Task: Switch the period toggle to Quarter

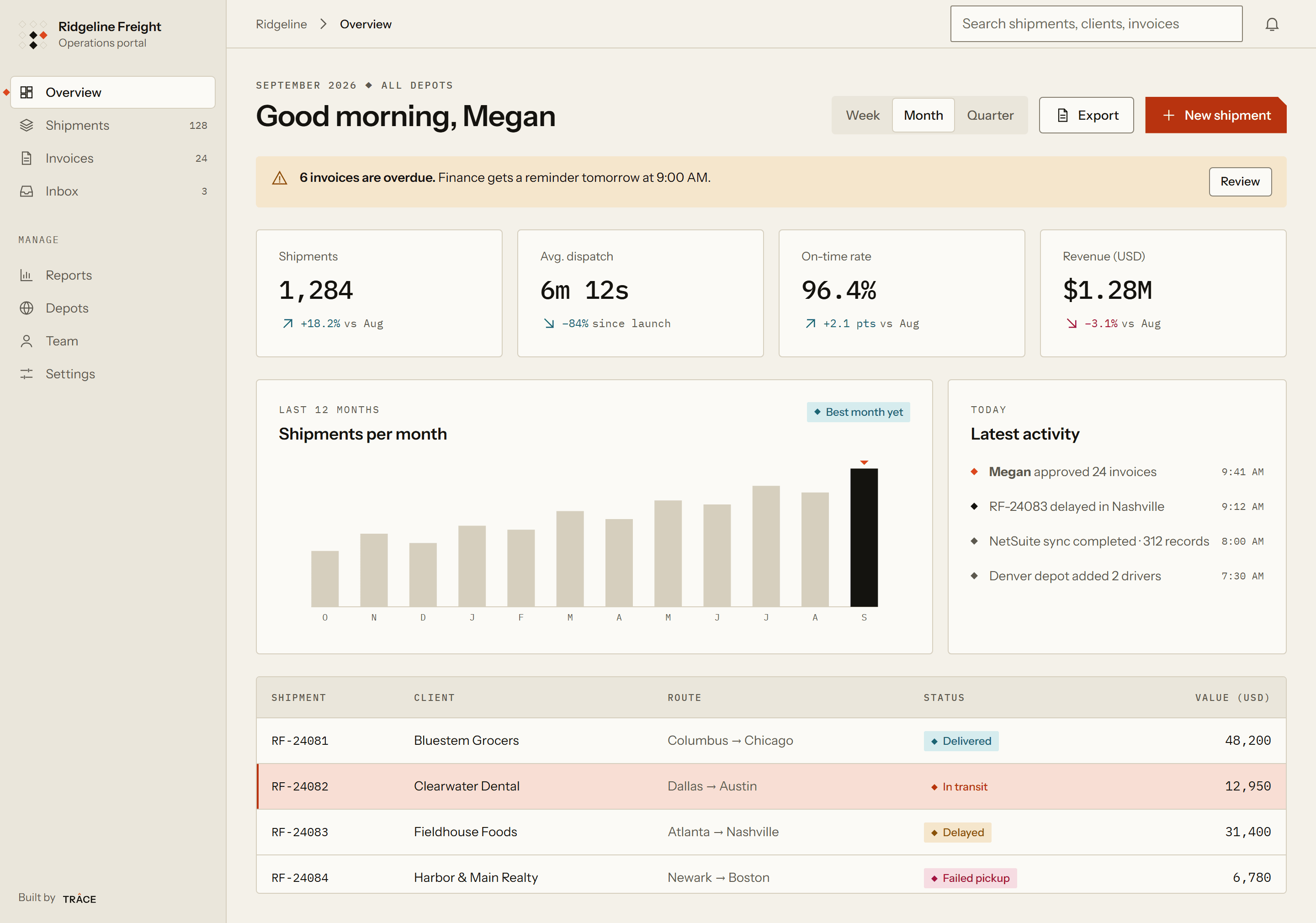Action: click(990, 115)
